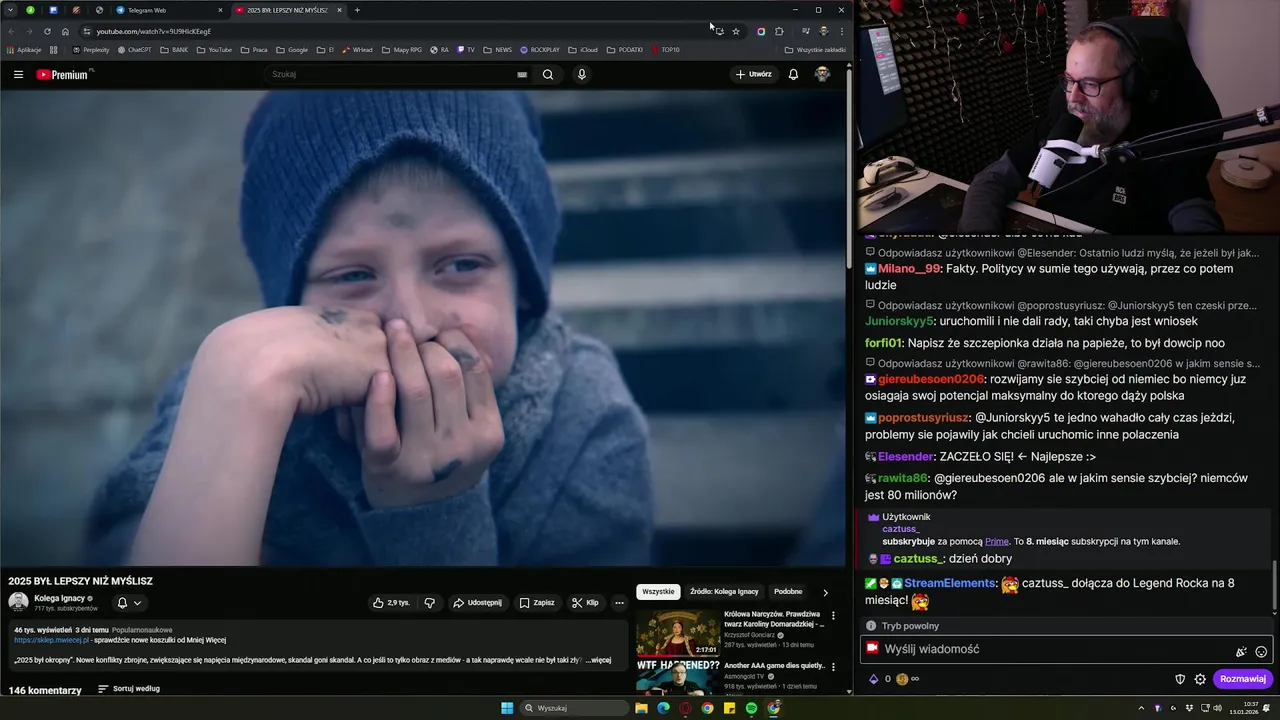The image size is (1280, 720).
Task: Open chat settings gear icon
Action: (1200, 679)
